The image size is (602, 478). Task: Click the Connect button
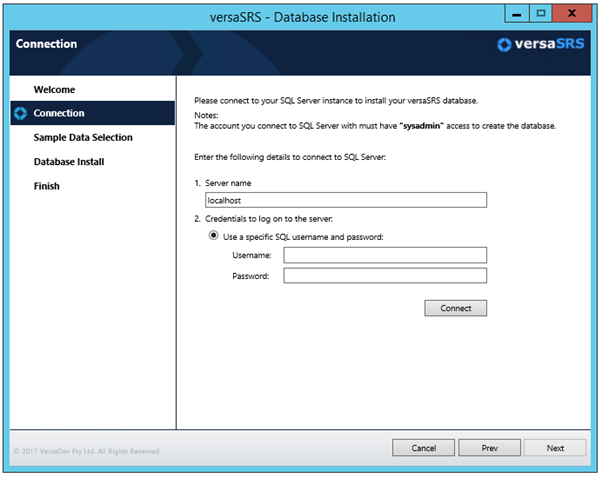(x=455, y=308)
